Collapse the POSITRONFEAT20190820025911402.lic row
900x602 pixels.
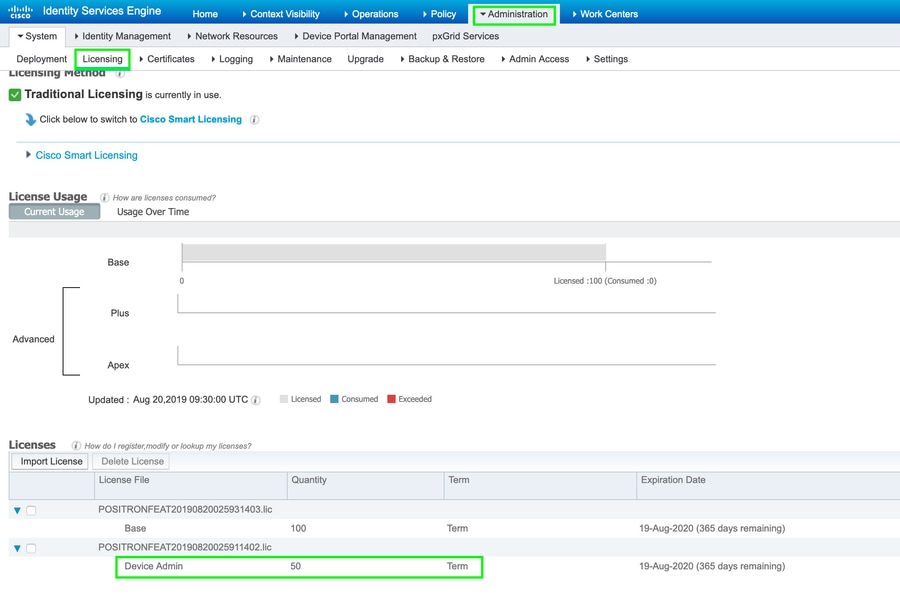(x=17, y=548)
